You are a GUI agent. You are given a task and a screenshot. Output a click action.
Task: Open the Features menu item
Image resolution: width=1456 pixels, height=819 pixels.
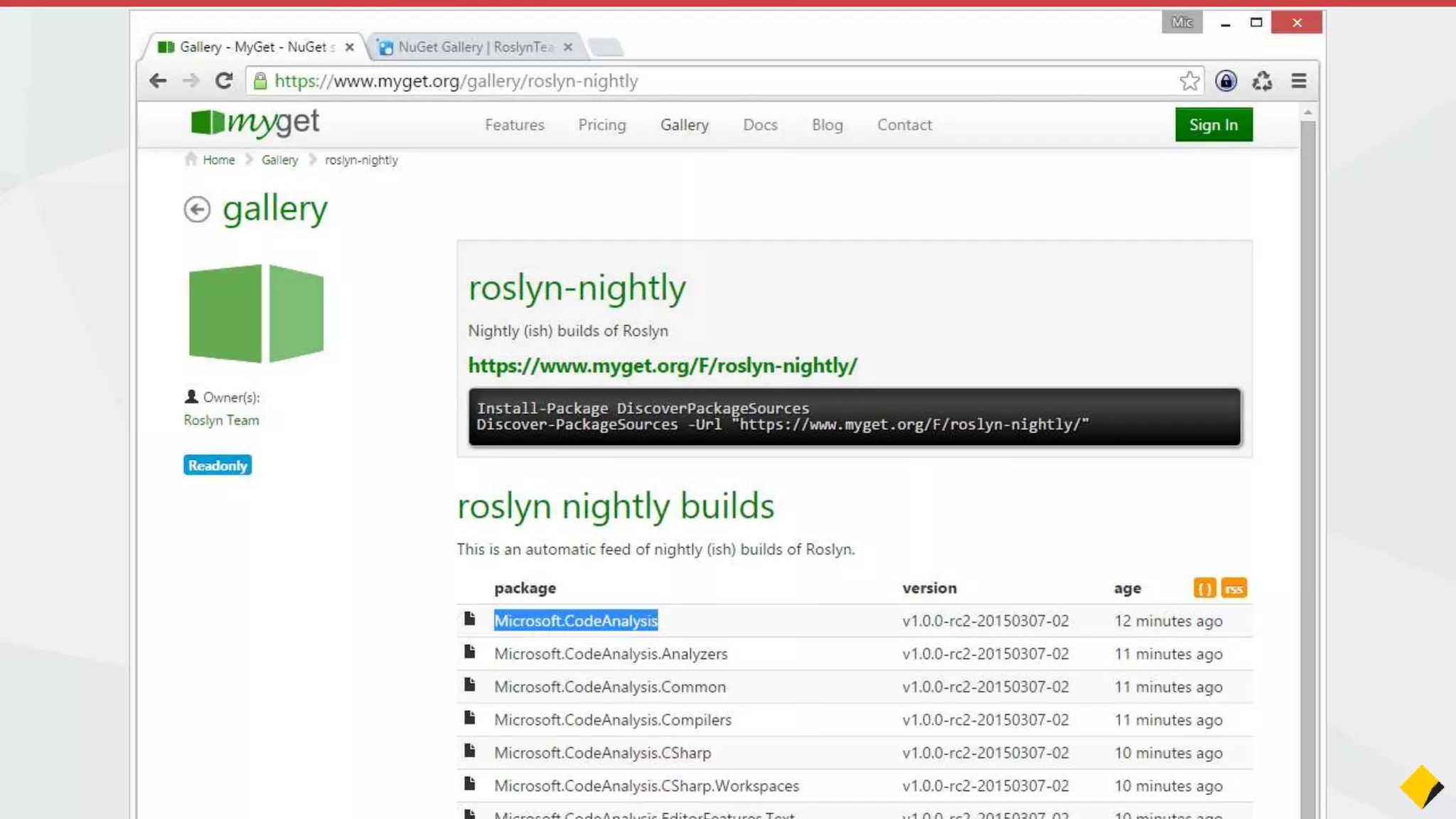pos(515,125)
